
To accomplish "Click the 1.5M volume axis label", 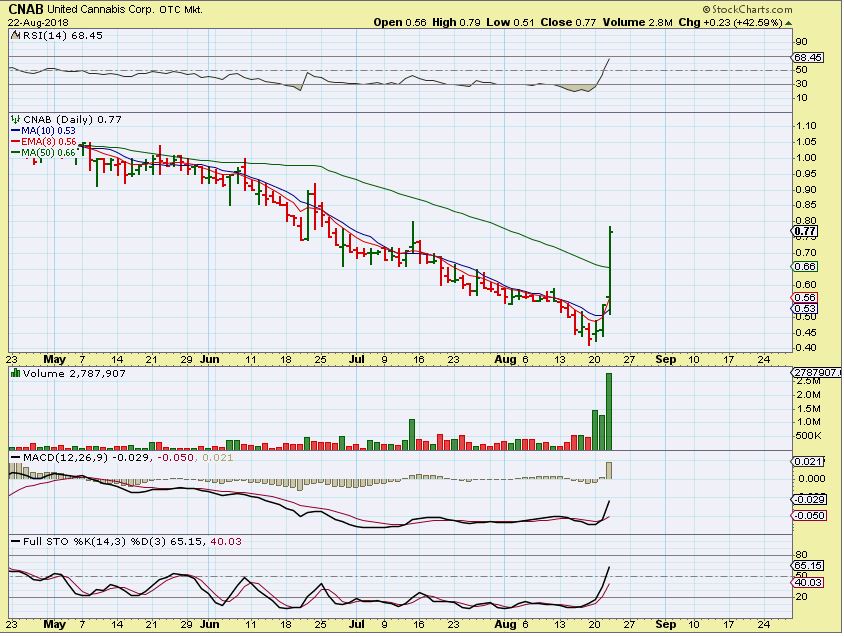I will [809, 408].
